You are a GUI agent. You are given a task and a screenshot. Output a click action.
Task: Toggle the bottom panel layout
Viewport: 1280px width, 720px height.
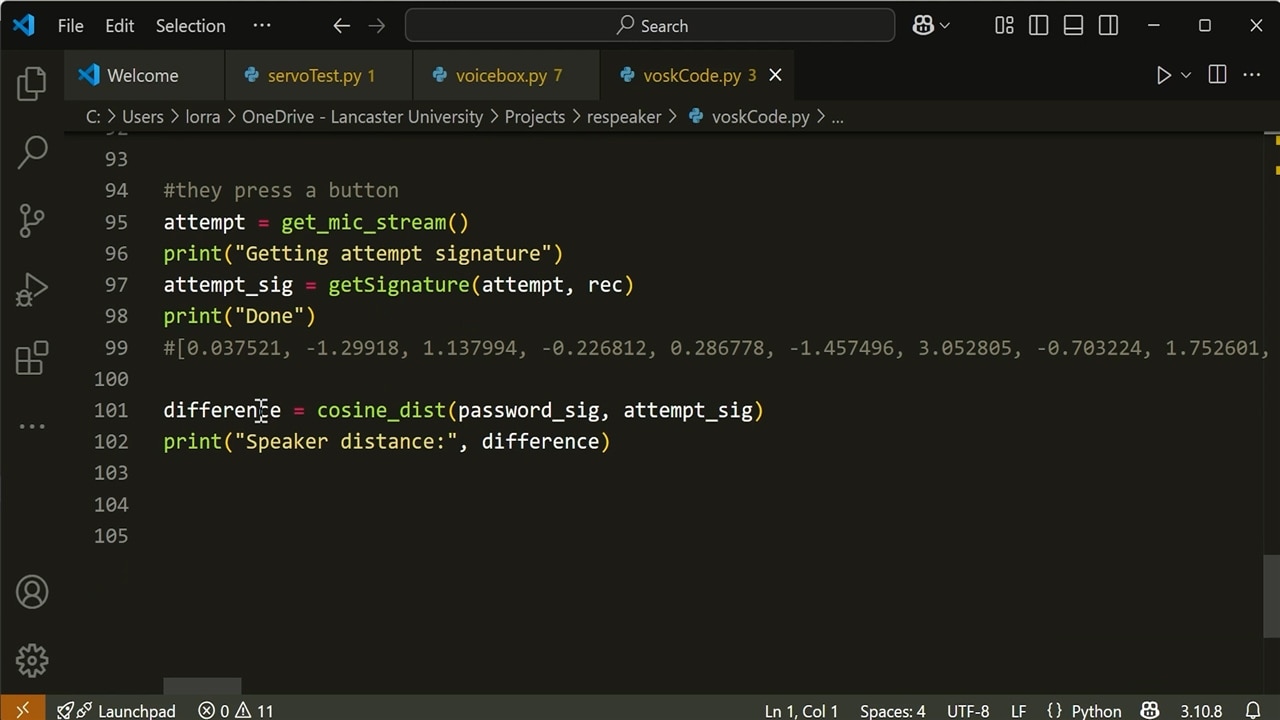(1073, 26)
